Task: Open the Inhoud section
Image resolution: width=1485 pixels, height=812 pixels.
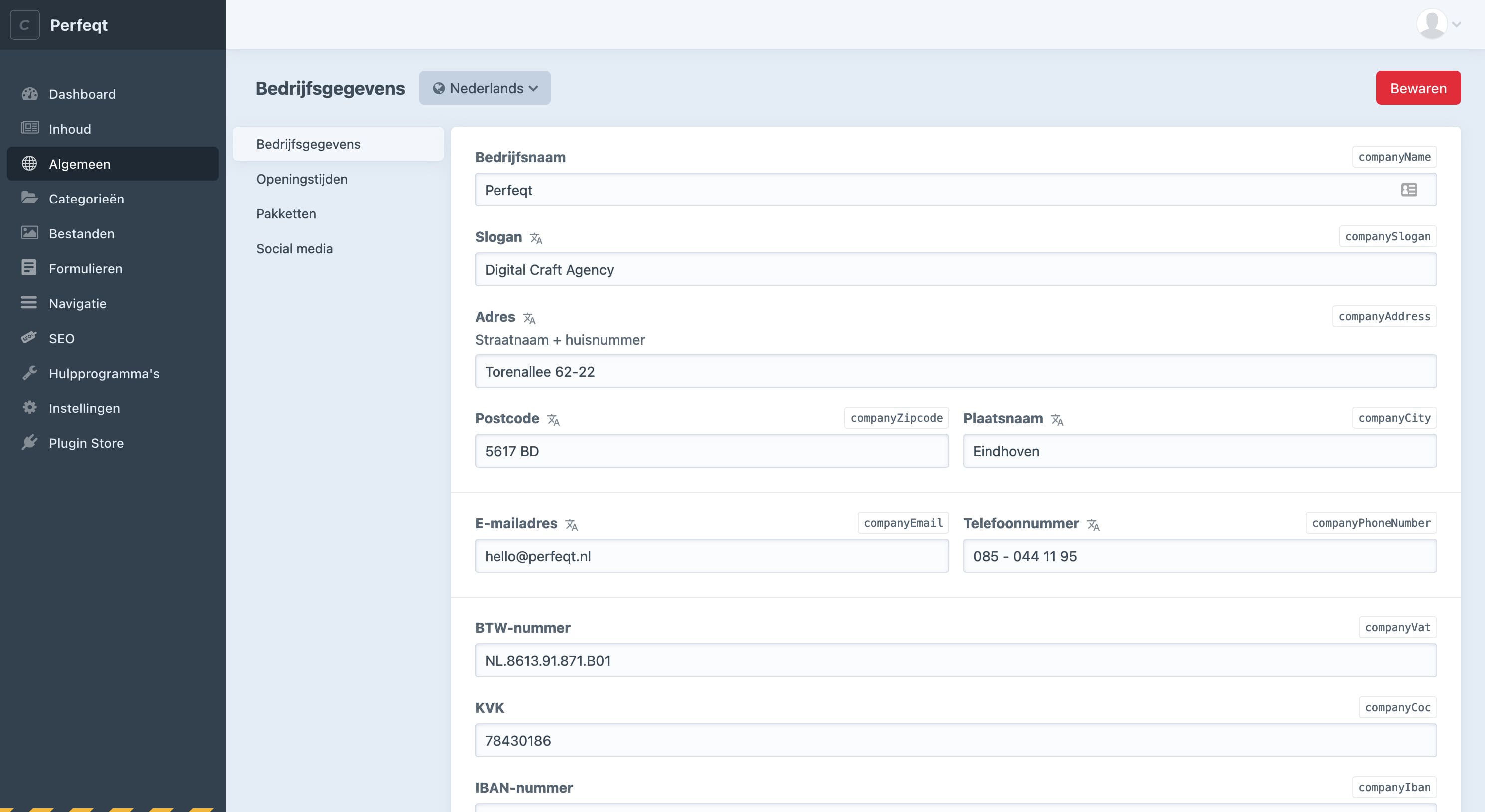Action: click(x=112, y=129)
